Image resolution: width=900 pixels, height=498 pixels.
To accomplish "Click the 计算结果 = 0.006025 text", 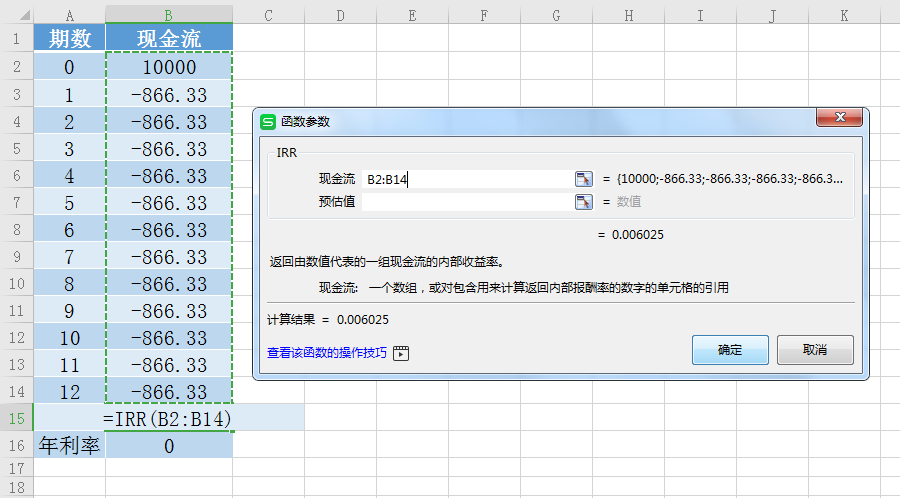I will pyautogui.click(x=328, y=320).
